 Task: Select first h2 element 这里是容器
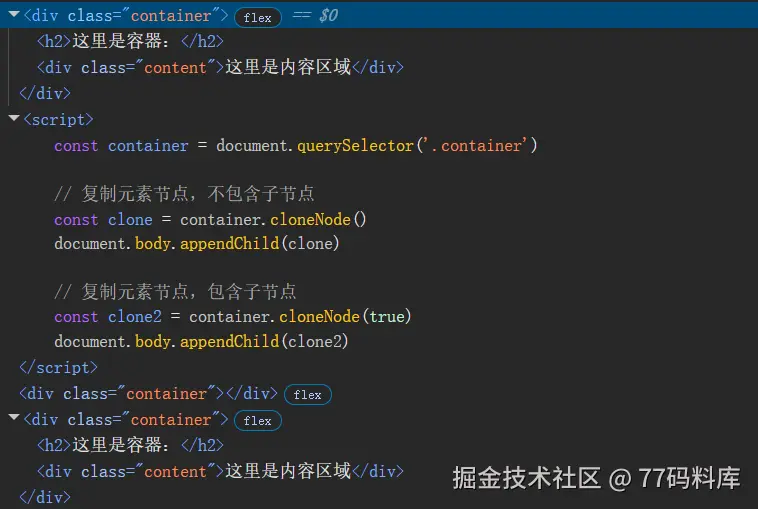(x=131, y=41)
